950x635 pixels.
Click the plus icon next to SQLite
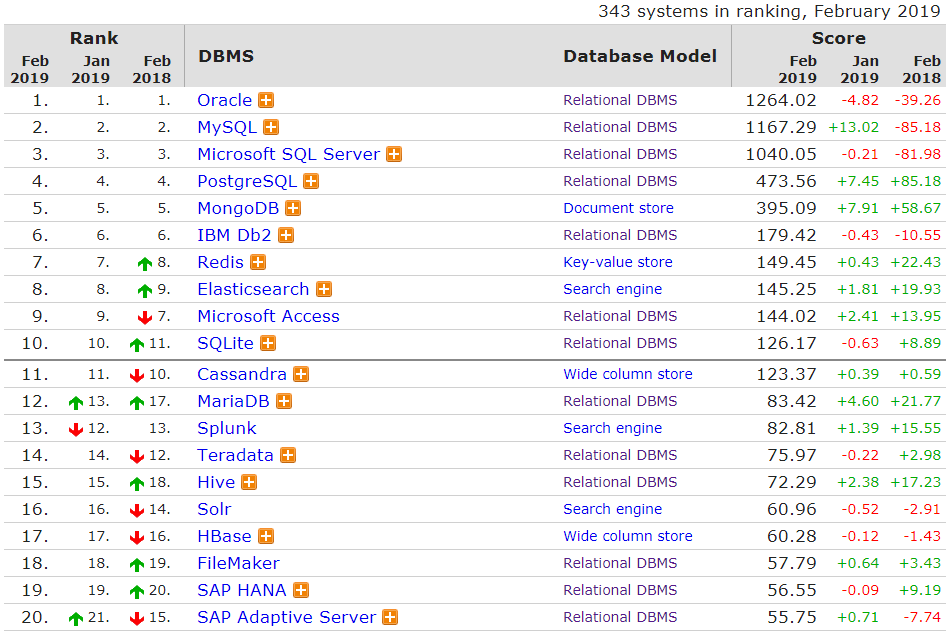pyautogui.click(x=268, y=344)
